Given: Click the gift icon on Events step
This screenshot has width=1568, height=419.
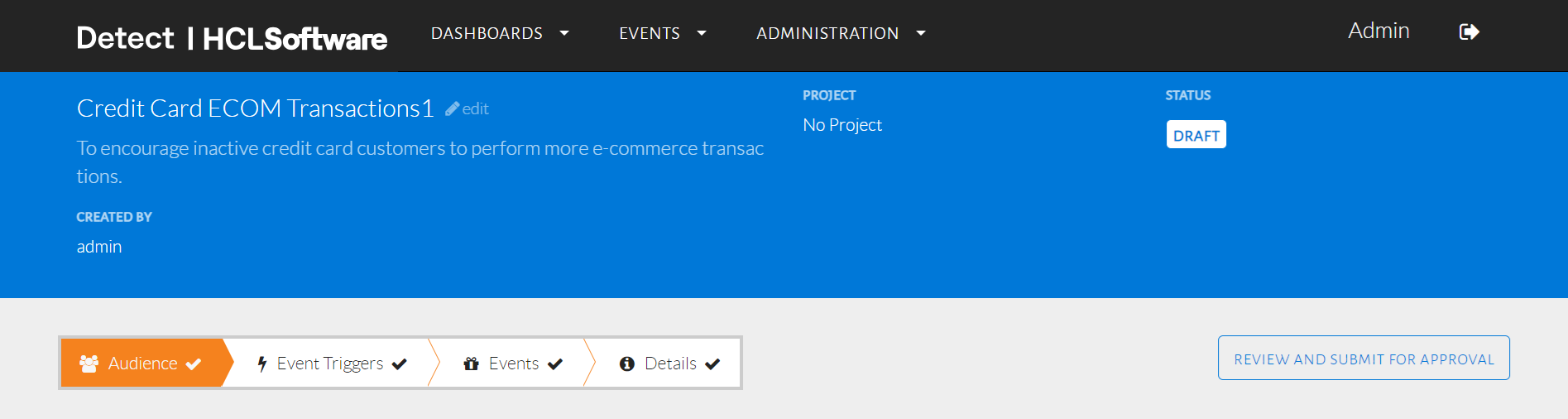Looking at the screenshot, I should coord(472,364).
